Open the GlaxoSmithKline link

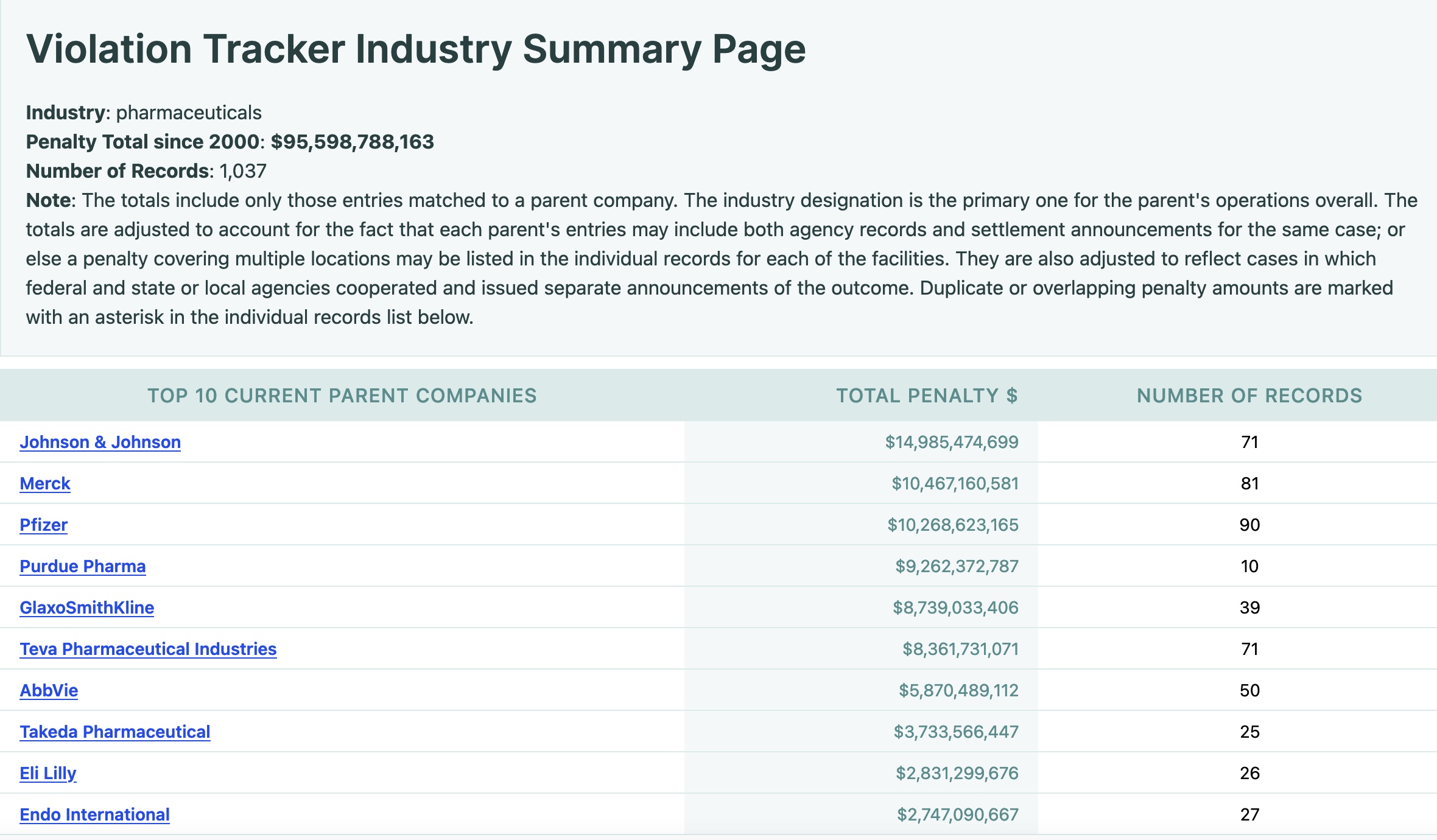86,607
